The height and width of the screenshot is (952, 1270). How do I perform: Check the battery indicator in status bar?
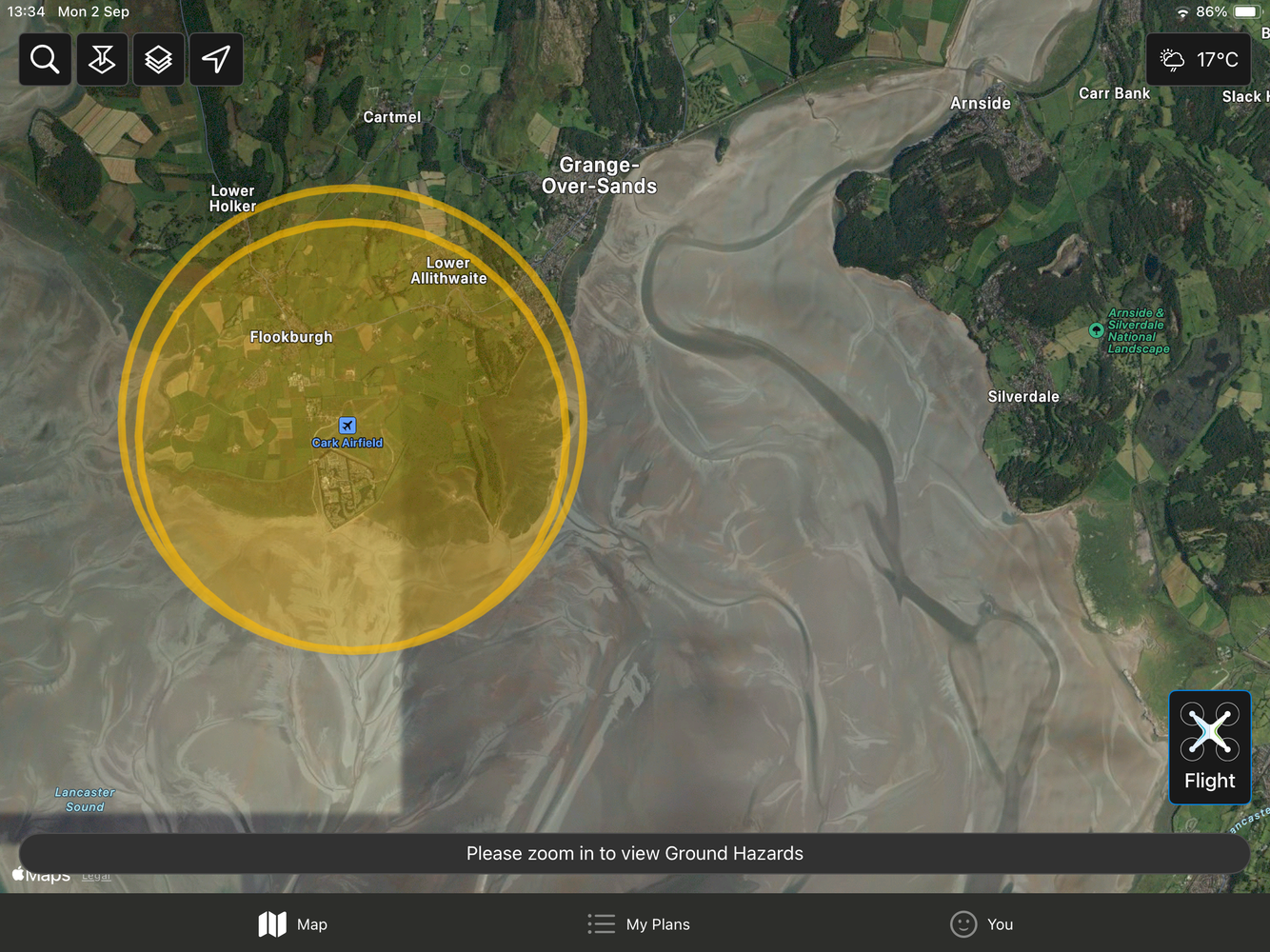pyautogui.click(x=1245, y=12)
